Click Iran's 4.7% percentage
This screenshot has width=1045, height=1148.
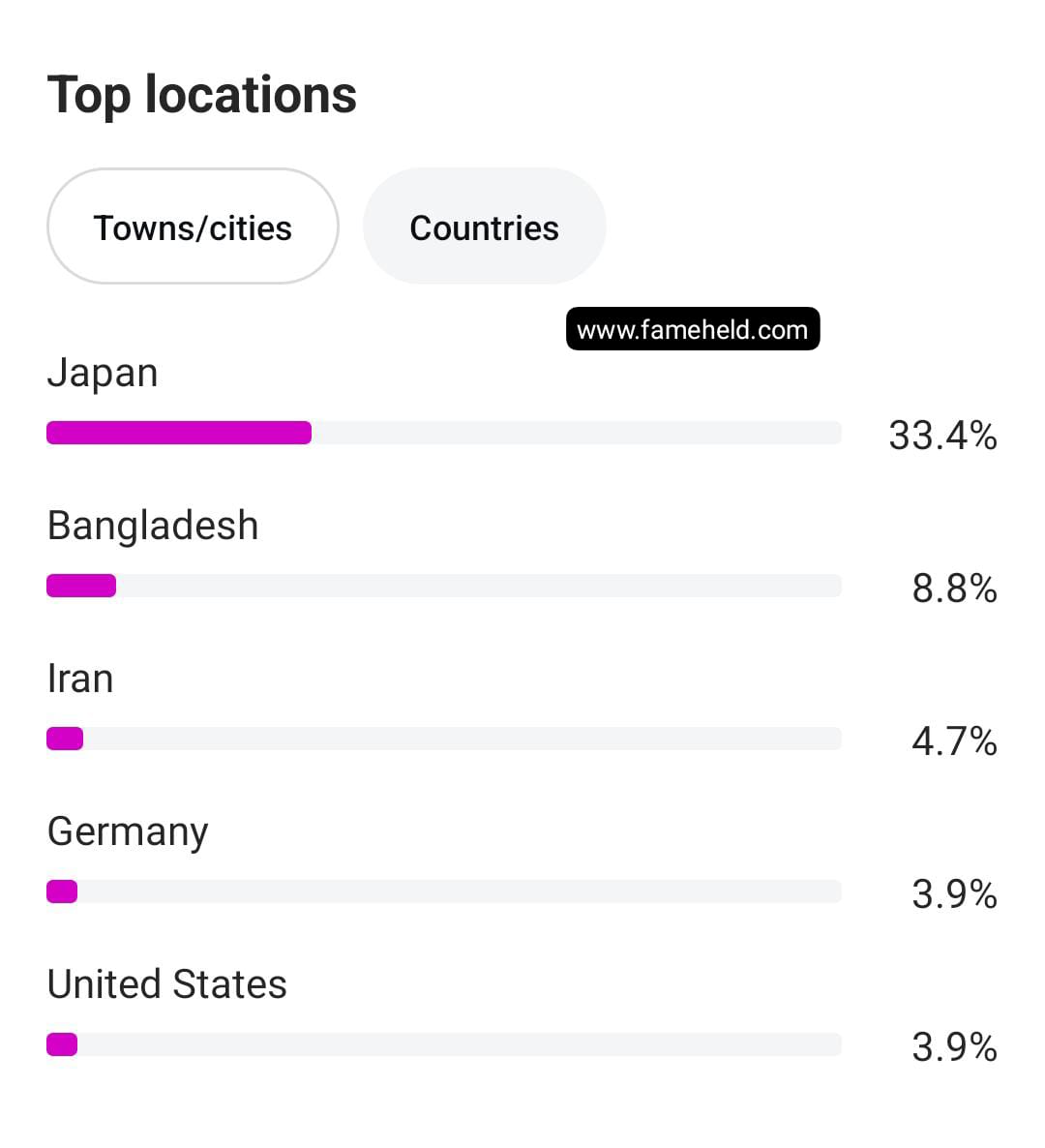(x=954, y=741)
